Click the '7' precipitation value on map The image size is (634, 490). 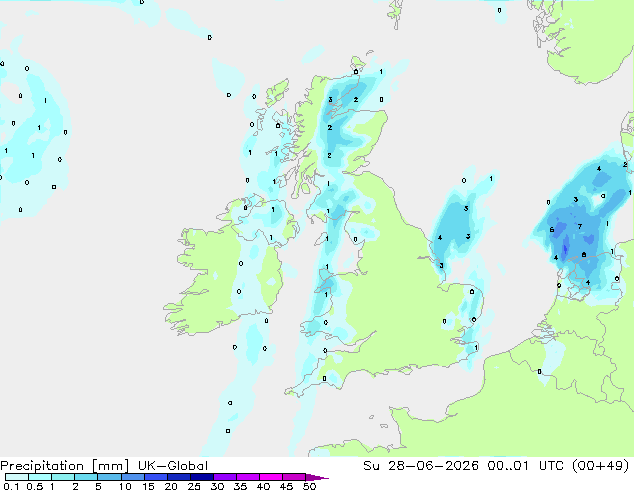click(580, 226)
